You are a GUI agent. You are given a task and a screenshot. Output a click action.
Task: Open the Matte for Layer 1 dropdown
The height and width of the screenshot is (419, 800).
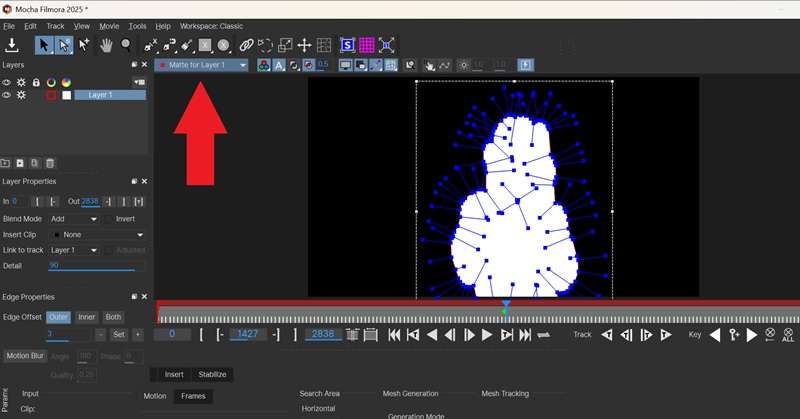tap(202, 65)
